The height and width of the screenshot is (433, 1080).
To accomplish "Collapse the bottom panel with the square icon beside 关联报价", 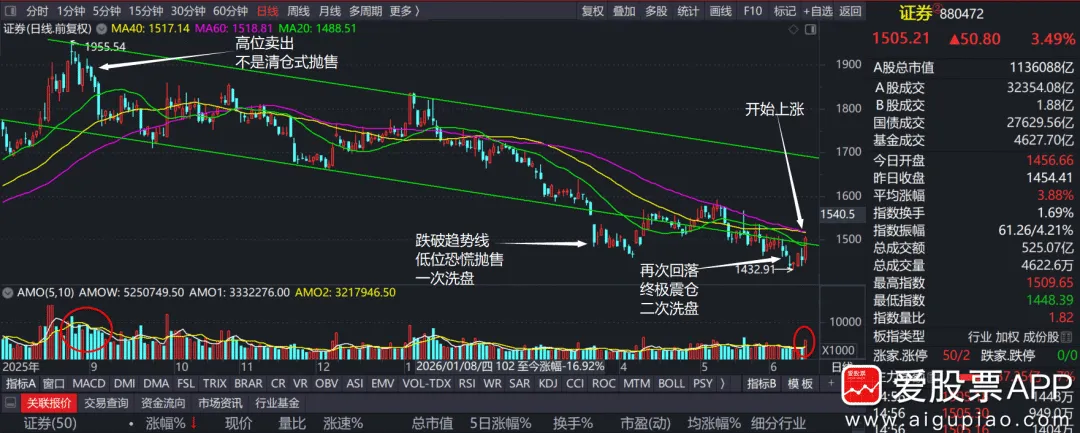I will pos(10,403).
